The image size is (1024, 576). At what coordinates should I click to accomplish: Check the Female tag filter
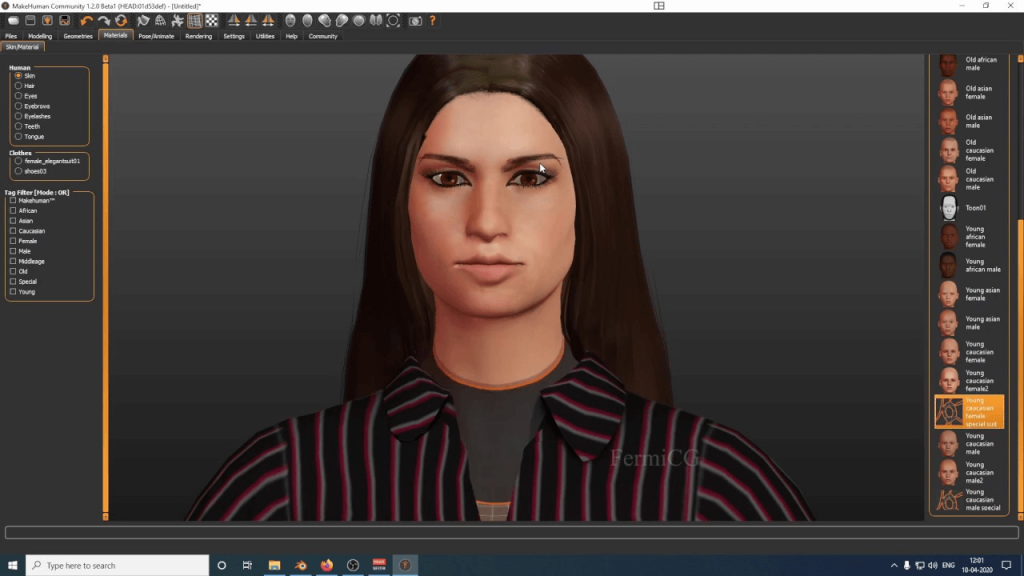pos(13,241)
